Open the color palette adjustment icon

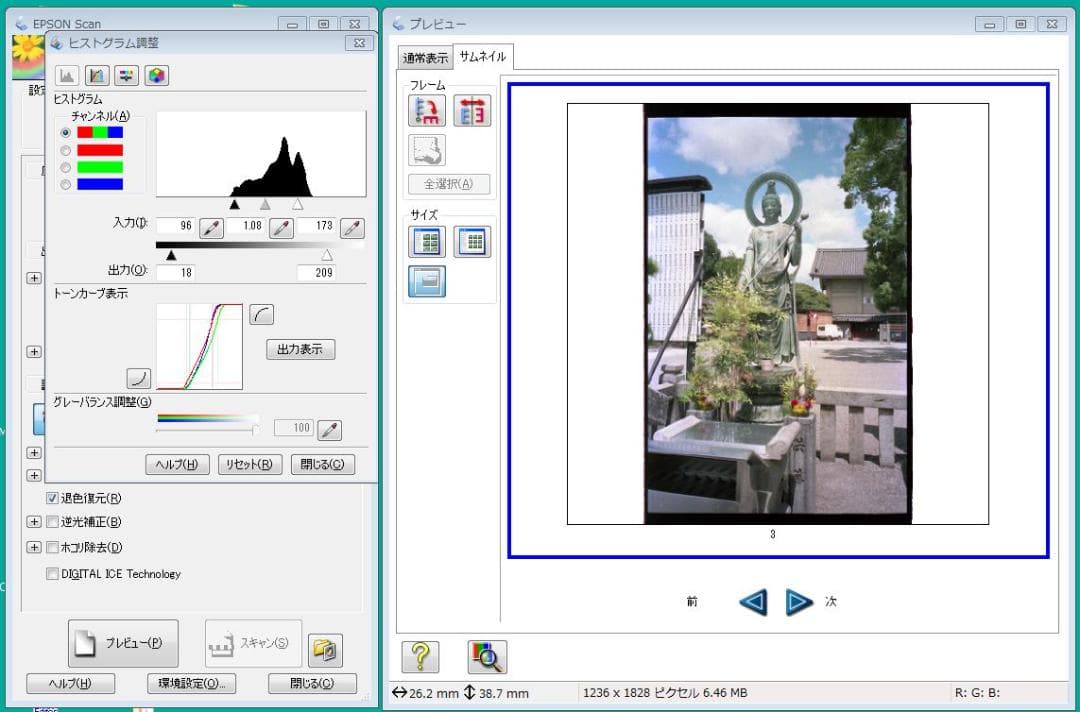click(x=156, y=75)
